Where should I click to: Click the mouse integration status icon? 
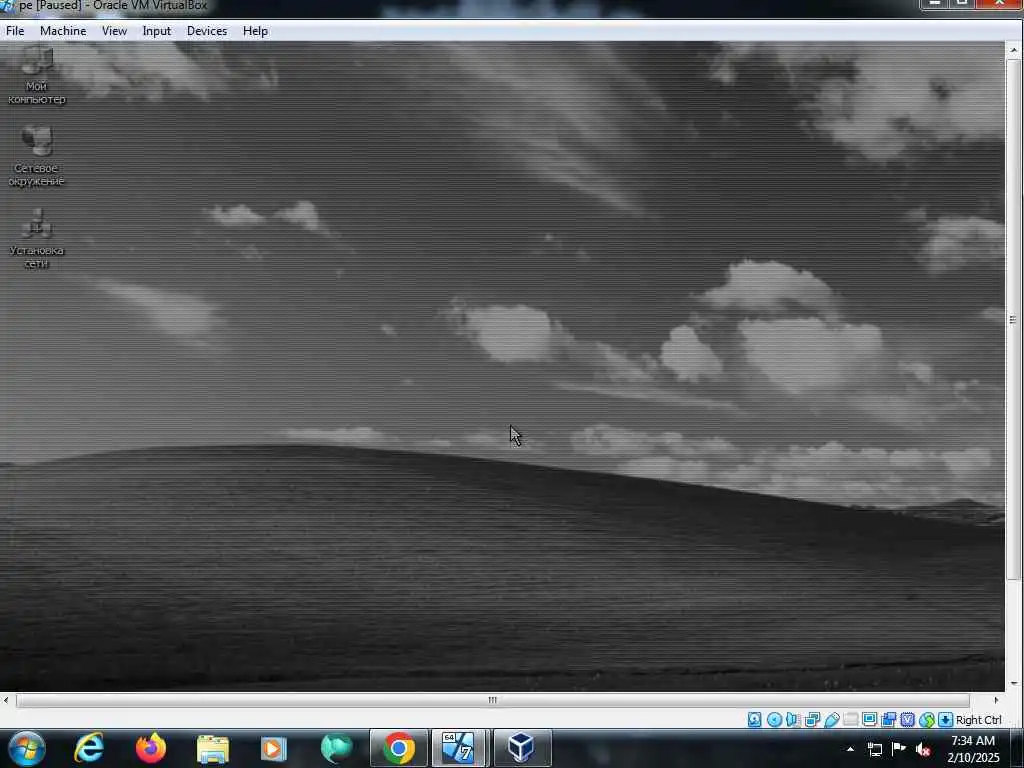click(927, 720)
